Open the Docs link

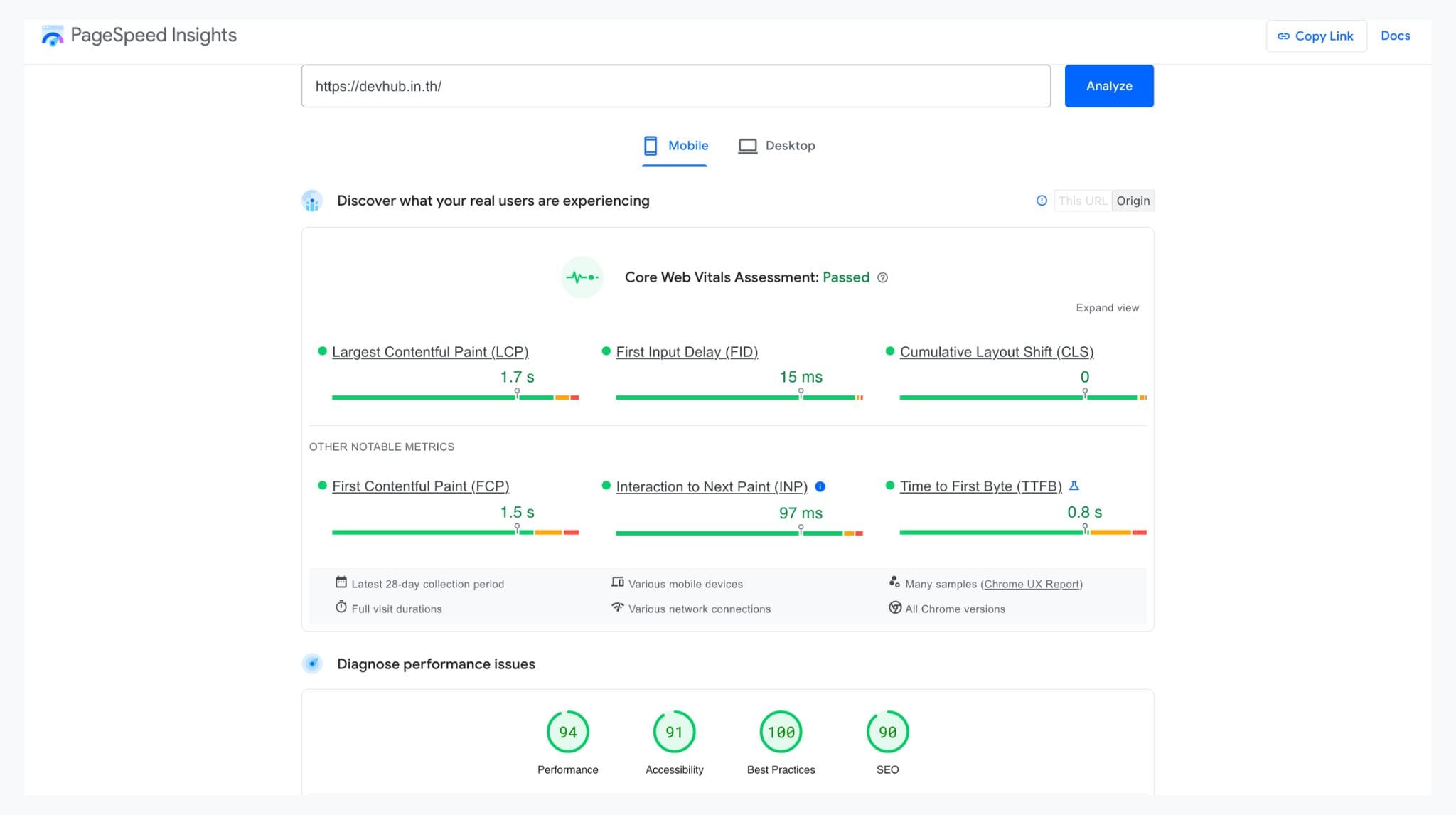coord(1395,36)
